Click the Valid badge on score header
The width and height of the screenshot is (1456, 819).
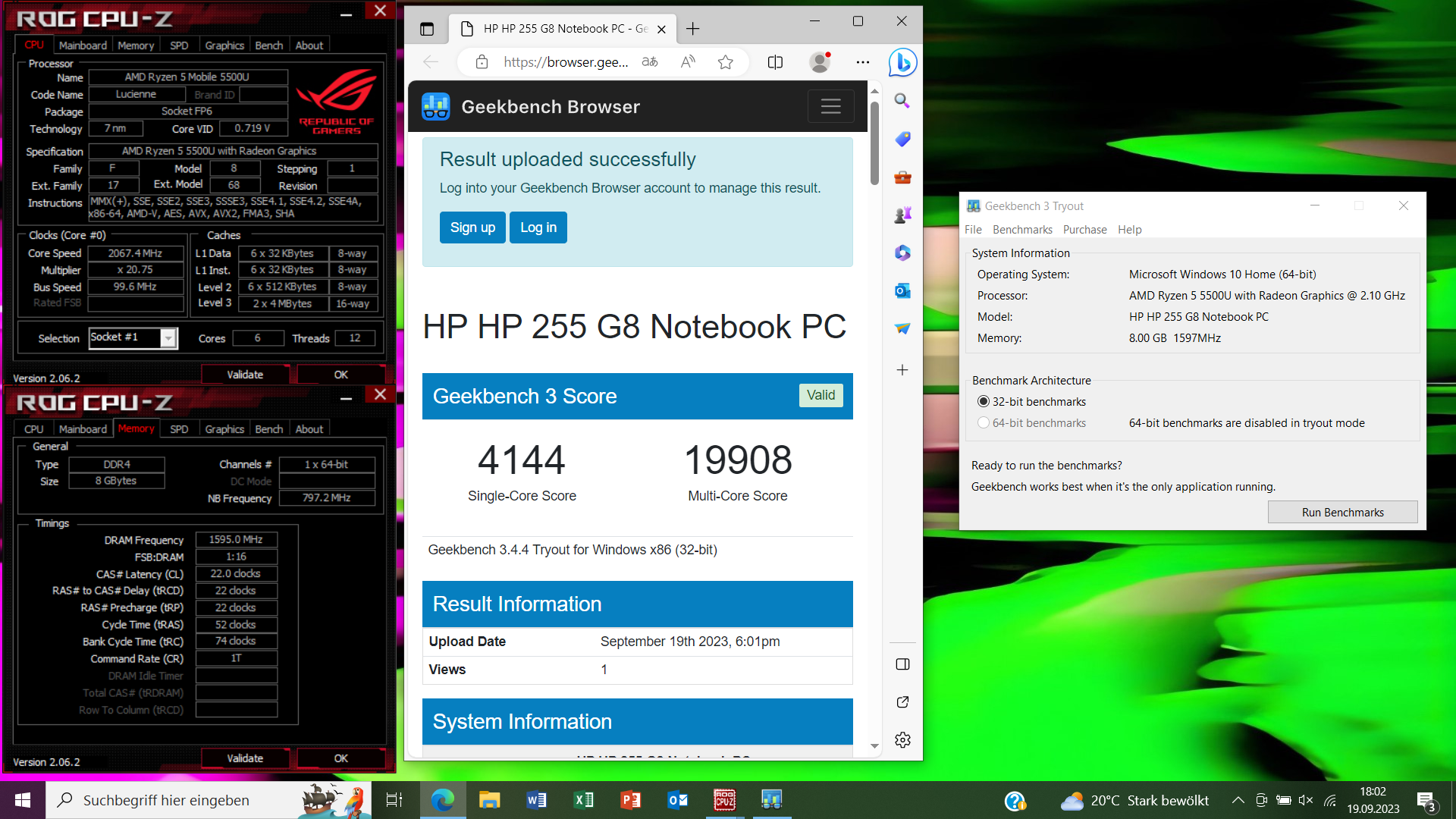(821, 395)
